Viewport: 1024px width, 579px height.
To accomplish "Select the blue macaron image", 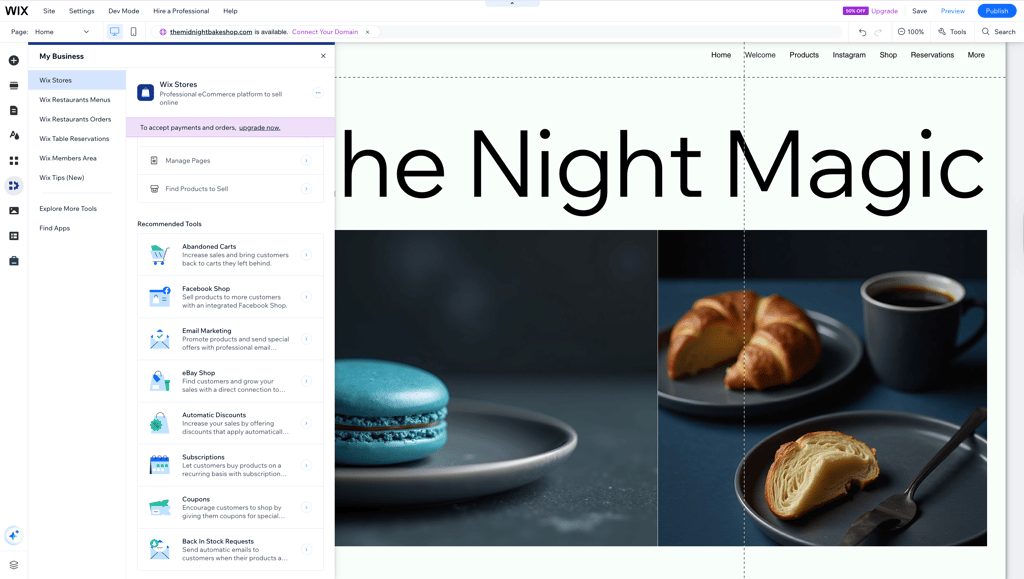I will point(496,388).
